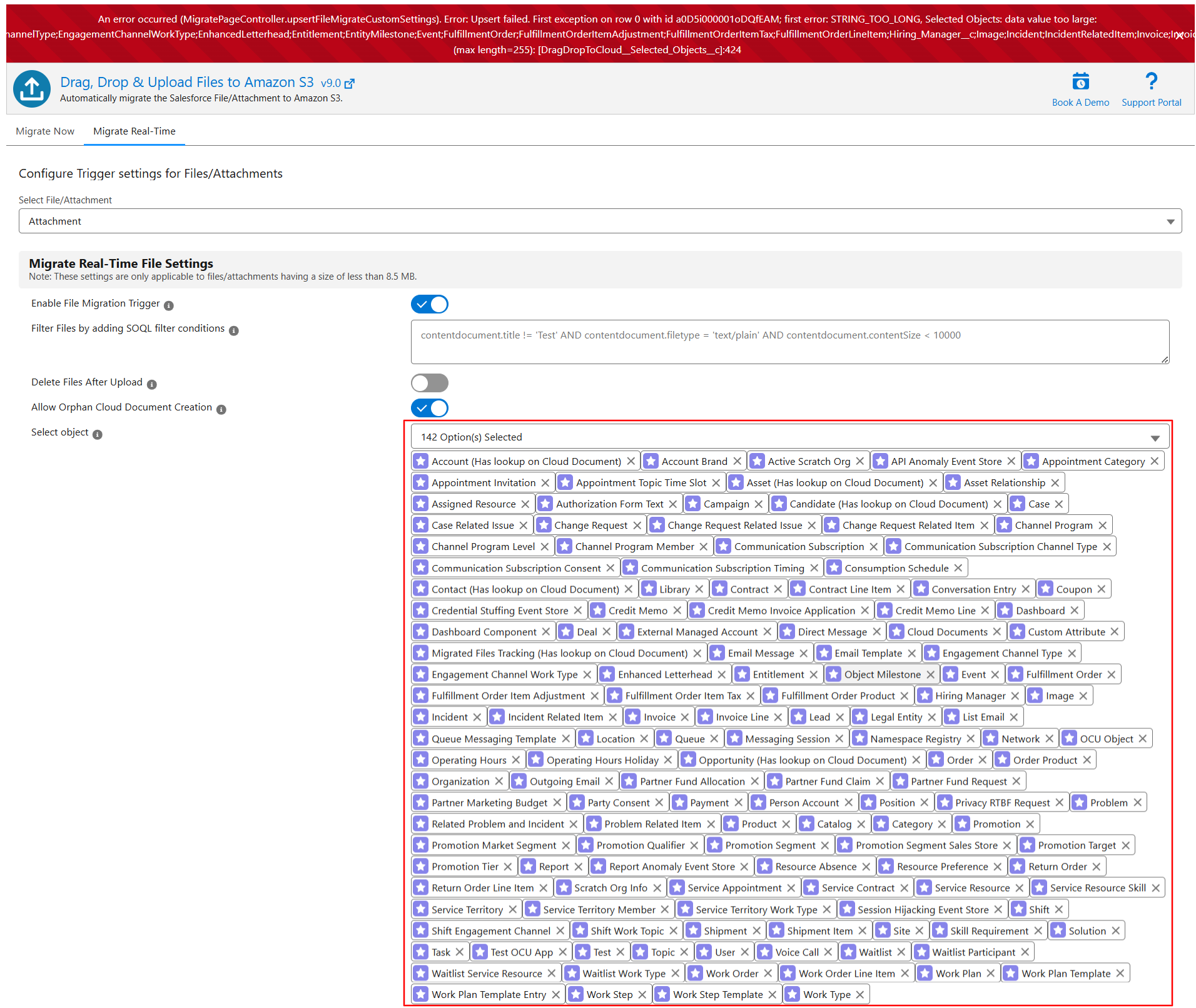Remove the Waitlist Participant pill
The height and width of the screenshot is (1008, 1196).
click(x=1025, y=952)
